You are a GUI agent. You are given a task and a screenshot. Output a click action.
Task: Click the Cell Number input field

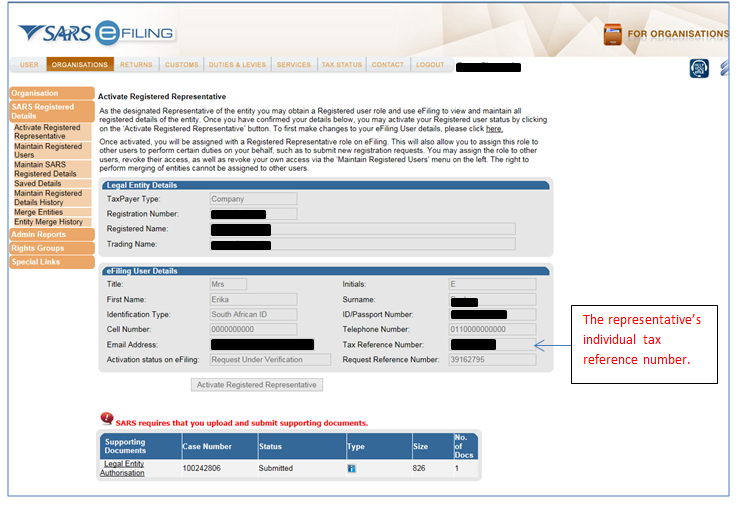(253, 329)
